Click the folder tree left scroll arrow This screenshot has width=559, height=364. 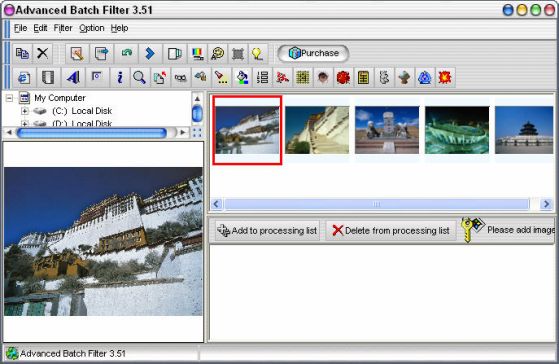(x=10, y=133)
